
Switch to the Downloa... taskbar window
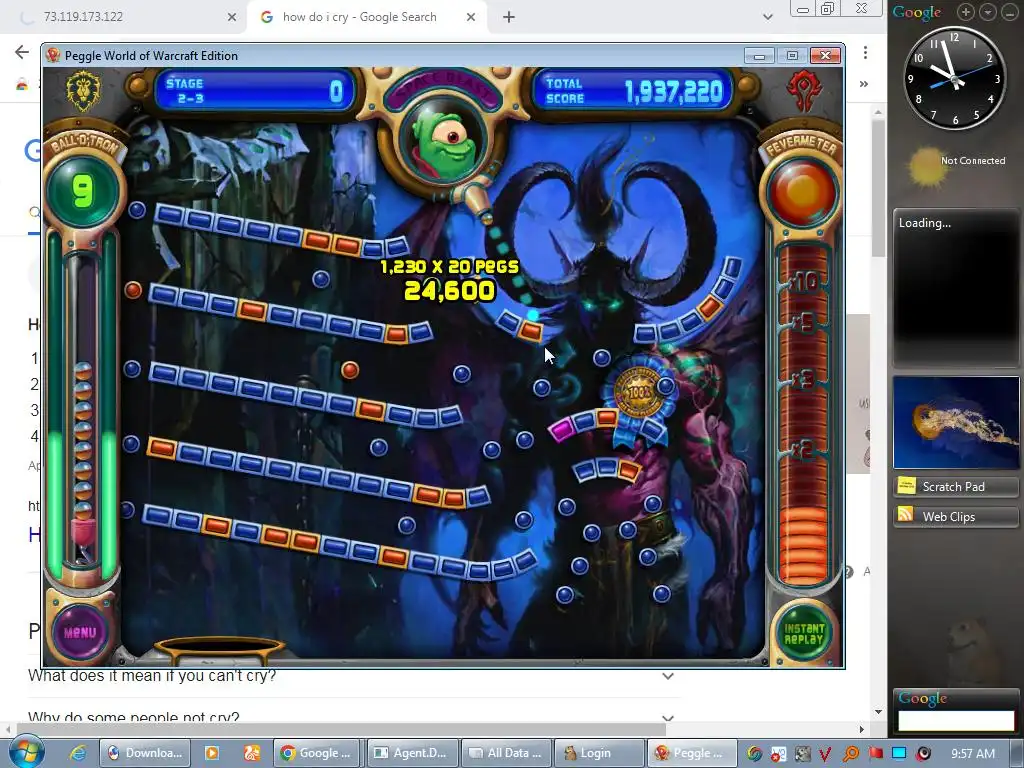(144, 753)
